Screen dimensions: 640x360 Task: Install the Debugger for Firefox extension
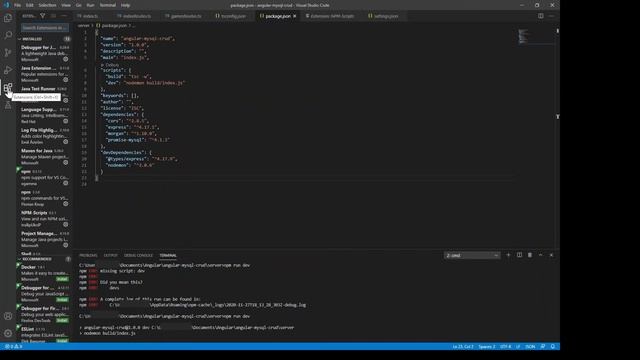[62, 320]
